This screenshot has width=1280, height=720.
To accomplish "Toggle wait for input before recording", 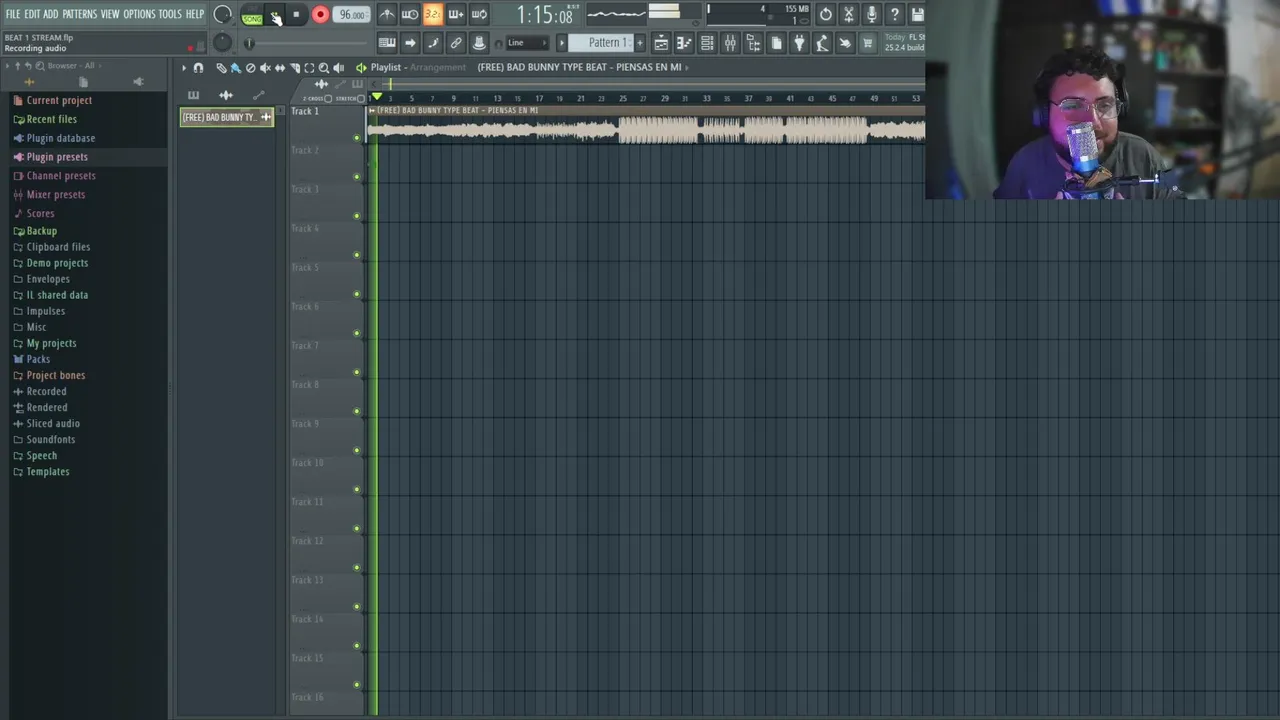I will (x=410, y=14).
